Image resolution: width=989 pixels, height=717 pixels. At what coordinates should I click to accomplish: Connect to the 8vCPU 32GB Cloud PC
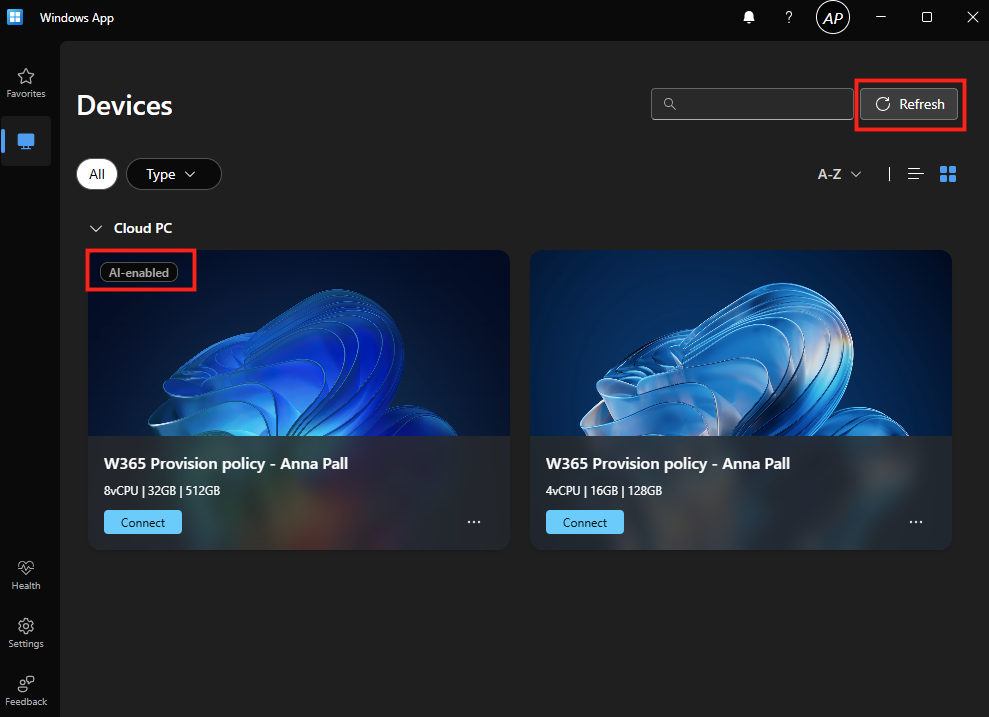(x=143, y=522)
